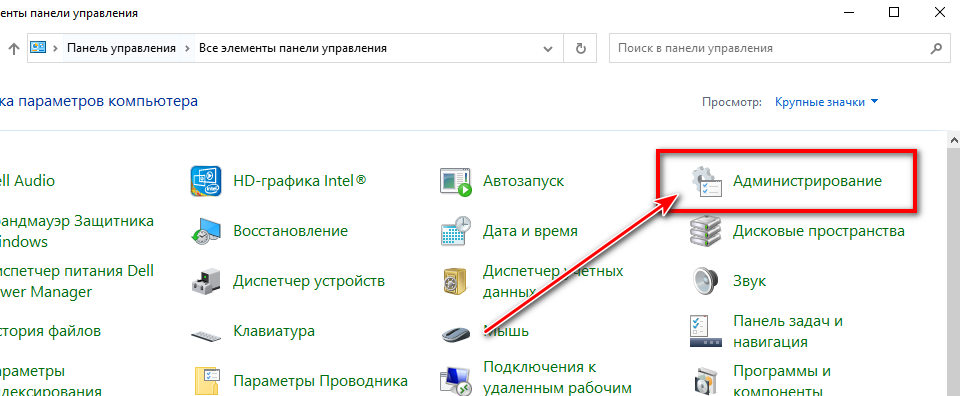The height and width of the screenshot is (396, 960).
Task: Click Все элементы панели управления breadcrumb
Action: coord(293,48)
